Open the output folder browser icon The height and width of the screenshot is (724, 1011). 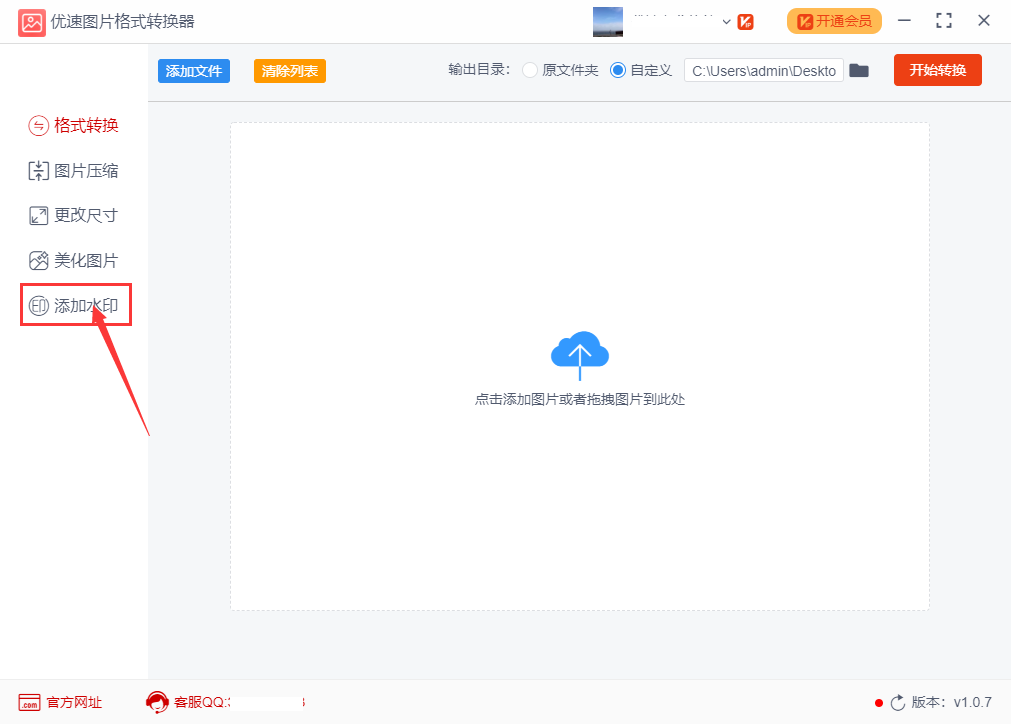[859, 70]
